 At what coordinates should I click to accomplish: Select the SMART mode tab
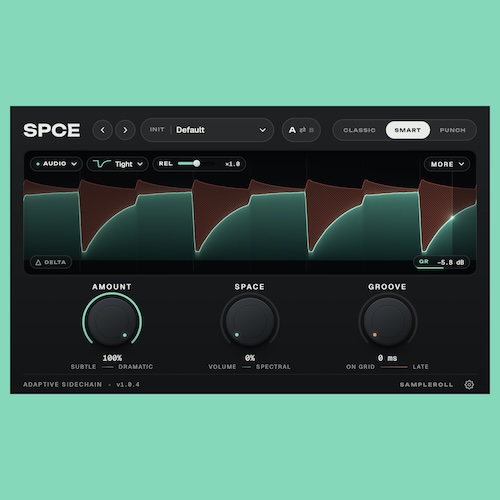[408, 130]
